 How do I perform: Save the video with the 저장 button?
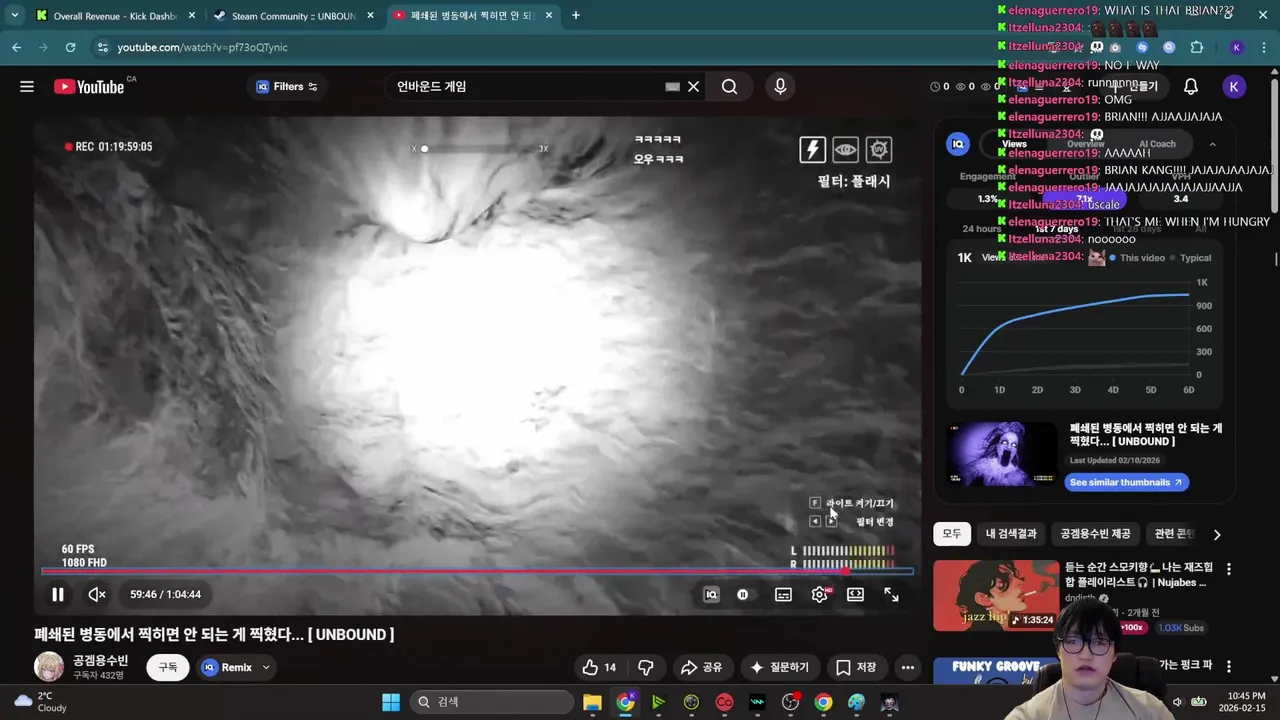point(856,667)
